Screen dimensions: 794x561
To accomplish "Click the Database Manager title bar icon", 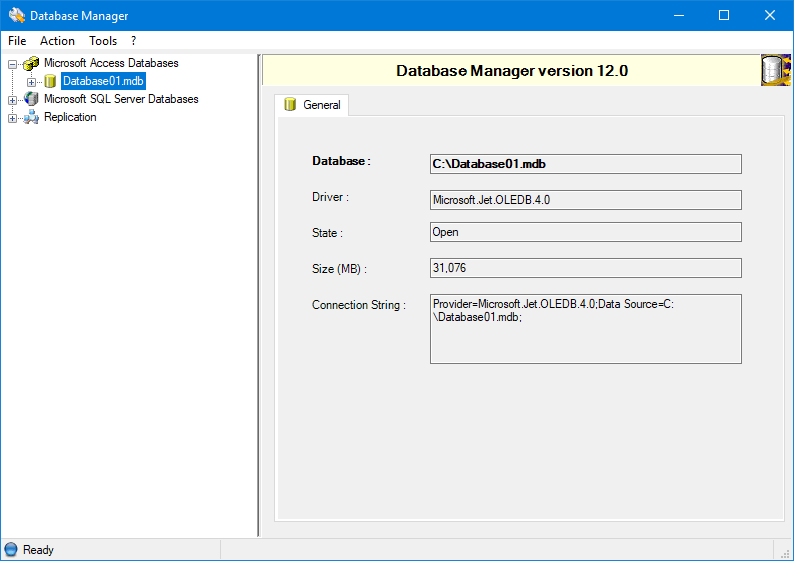I will click(x=16, y=16).
